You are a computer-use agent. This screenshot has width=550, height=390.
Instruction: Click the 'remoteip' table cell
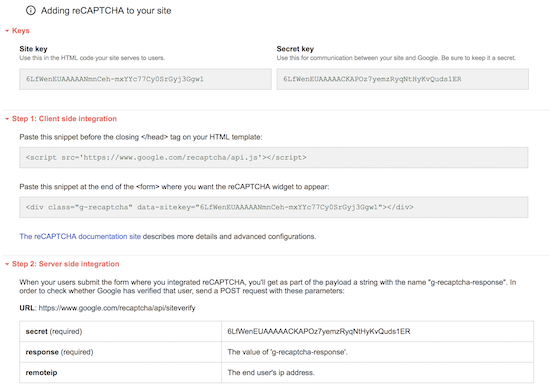tap(120, 372)
